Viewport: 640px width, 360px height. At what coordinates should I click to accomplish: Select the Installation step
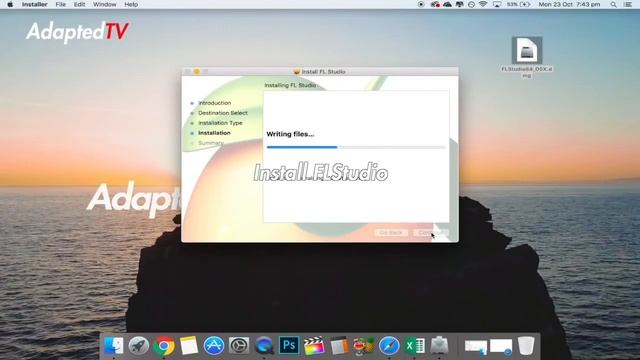tap(214, 133)
